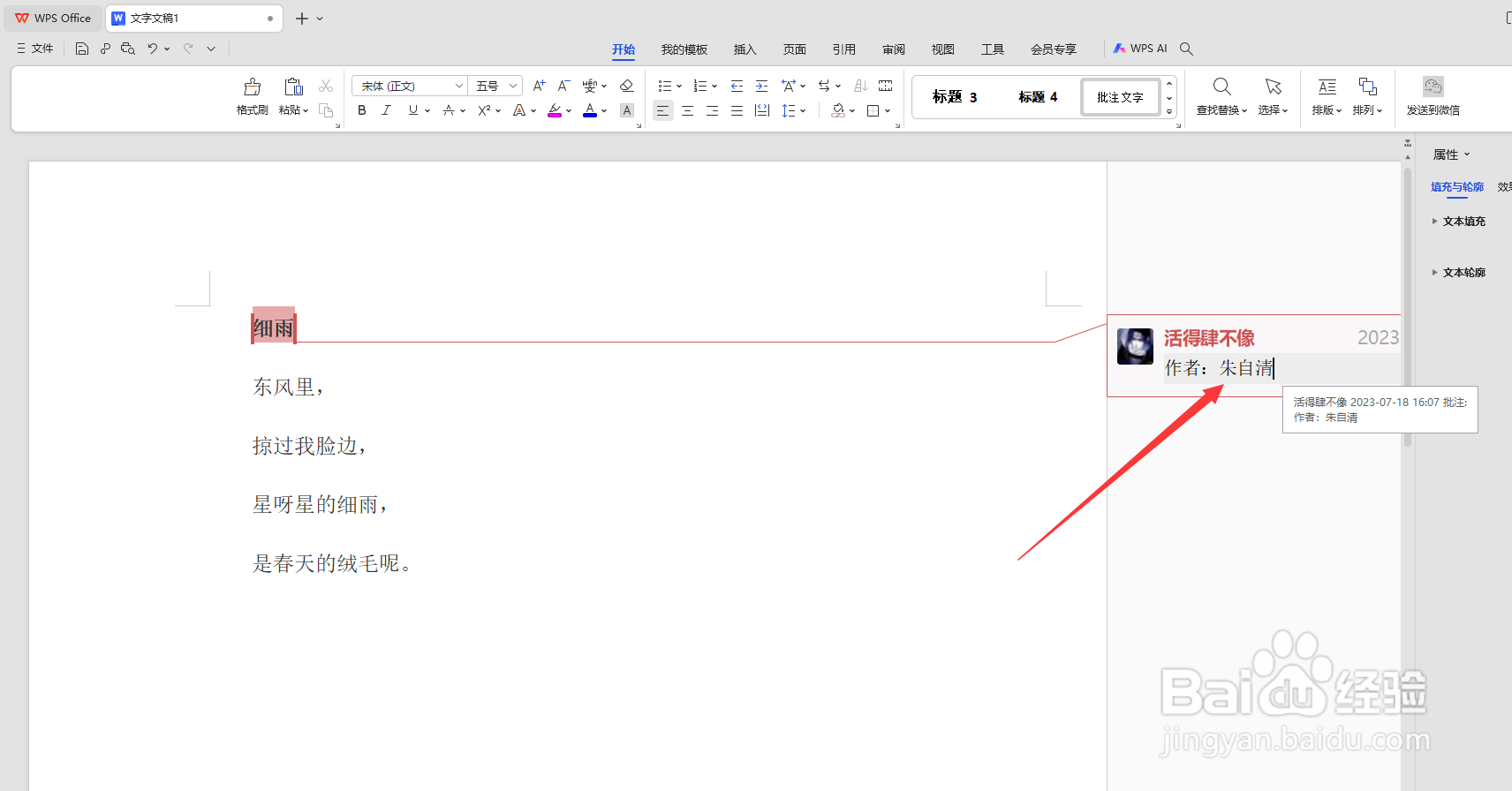The width and height of the screenshot is (1512, 791).
Task: Toggle Underline formatting
Action: [x=412, y=110]
